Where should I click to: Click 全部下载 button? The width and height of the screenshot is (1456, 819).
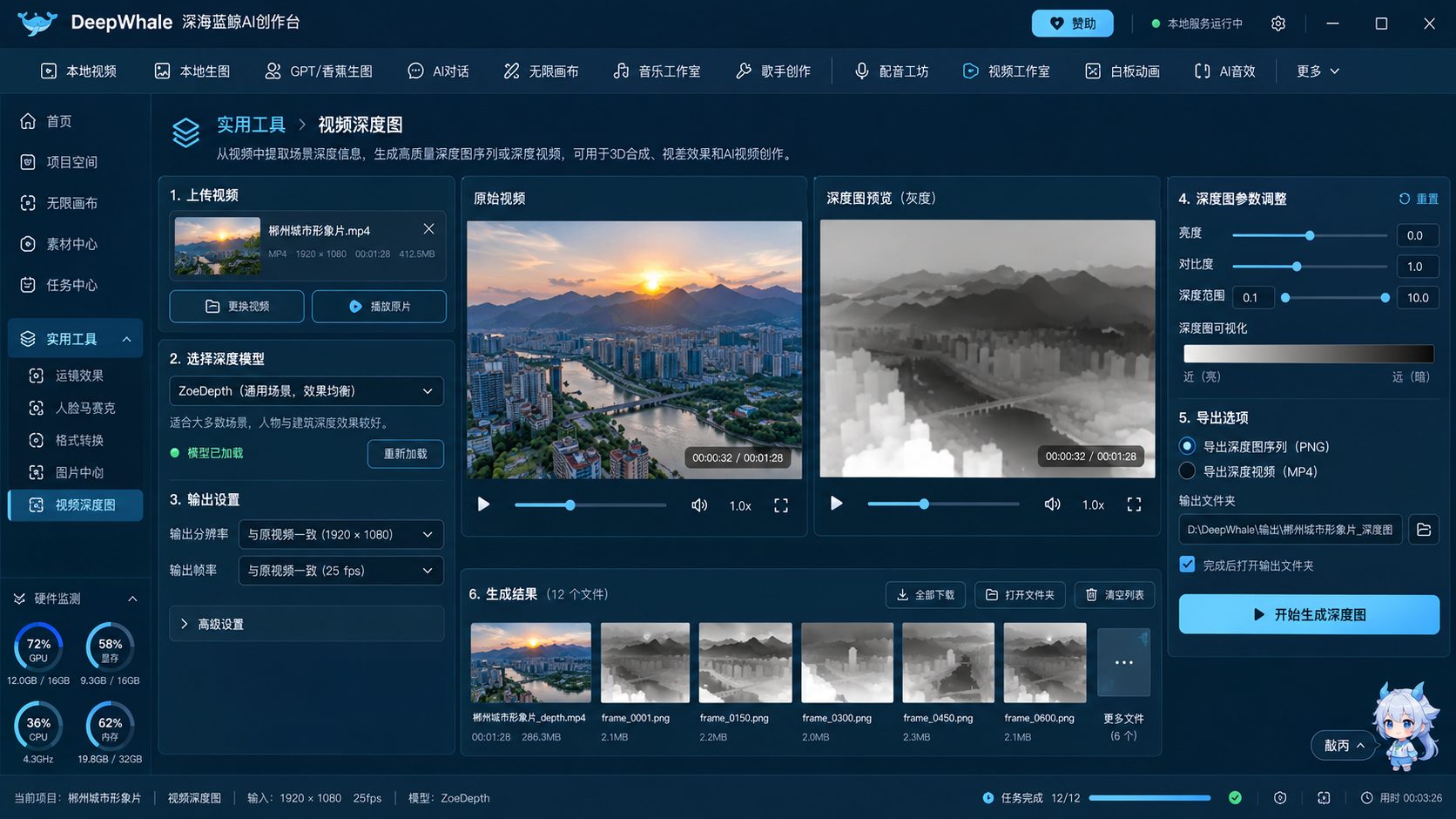coord(926,595)
